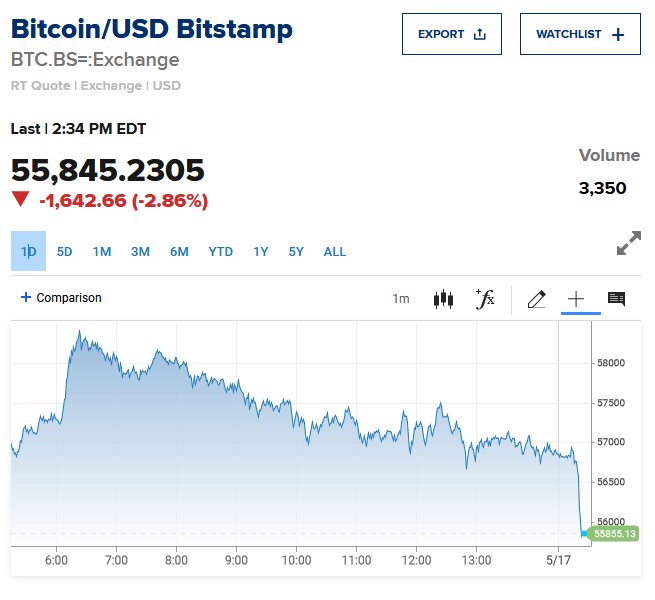655x600 pixels.
Task: Open the 1m interval dropdown
Action: [x=401, y=299]
